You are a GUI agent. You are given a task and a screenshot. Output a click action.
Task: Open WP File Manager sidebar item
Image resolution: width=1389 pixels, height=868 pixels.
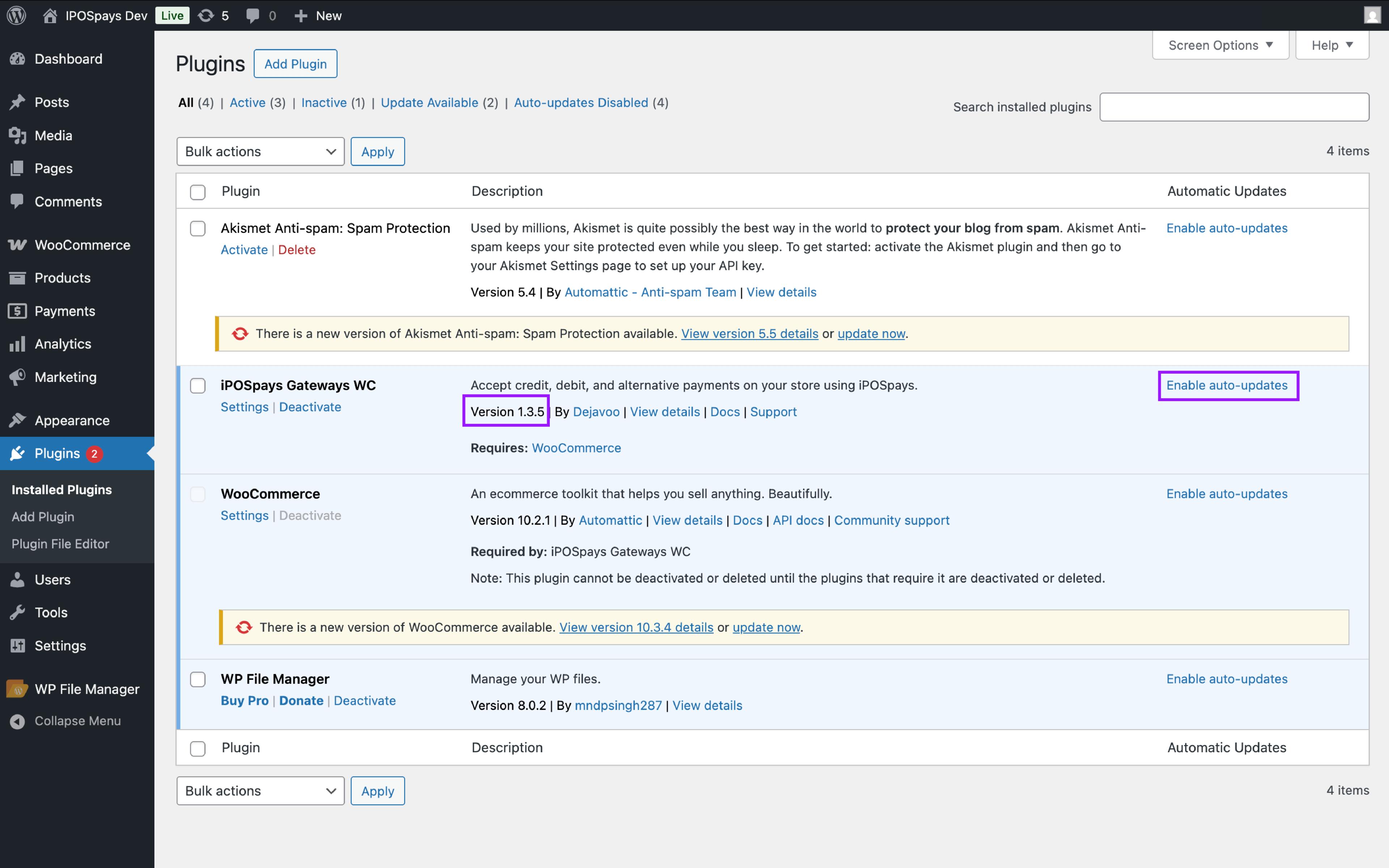click(87, 689)
